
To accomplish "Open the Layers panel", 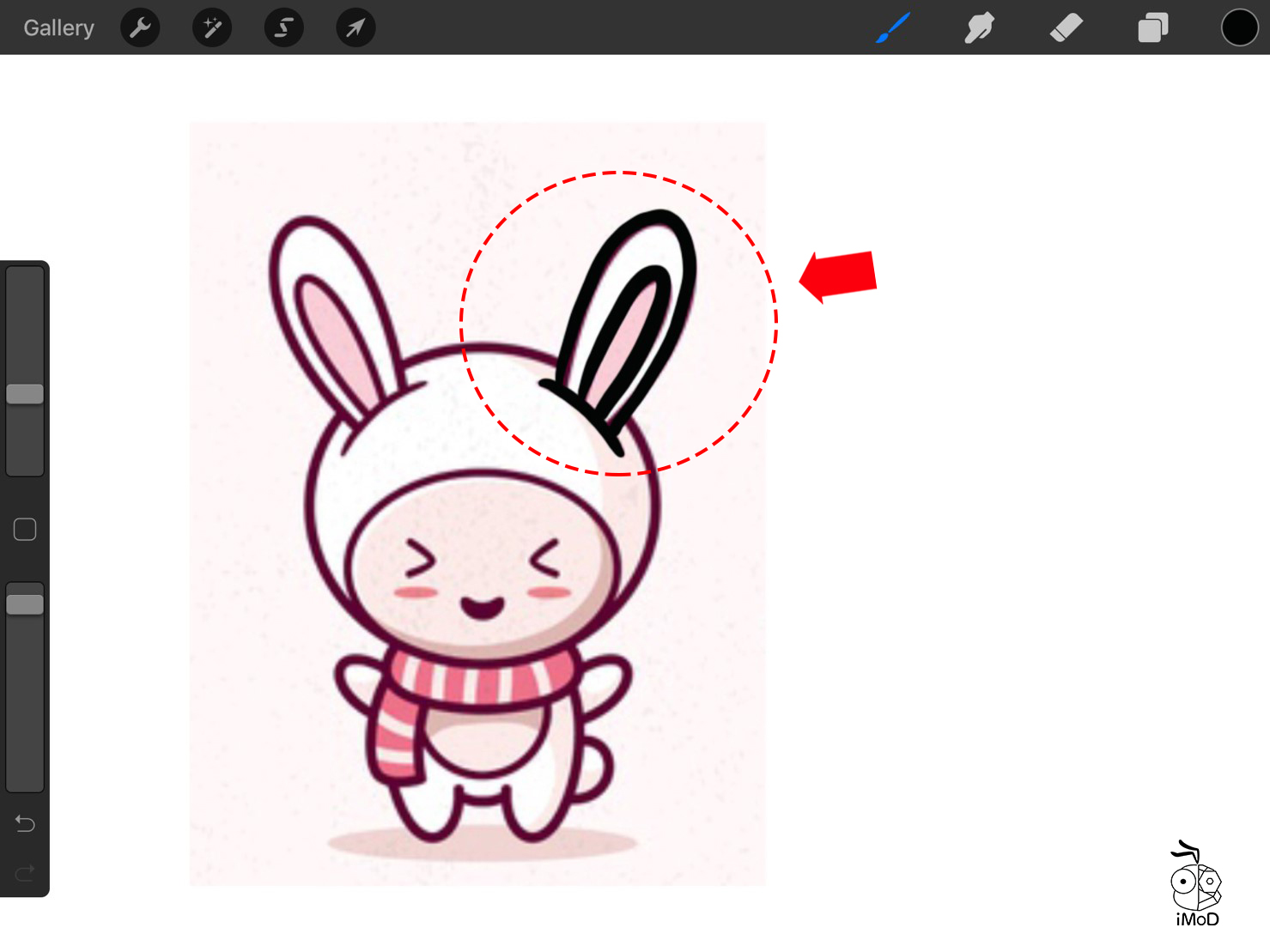I will click(1152, 28).
